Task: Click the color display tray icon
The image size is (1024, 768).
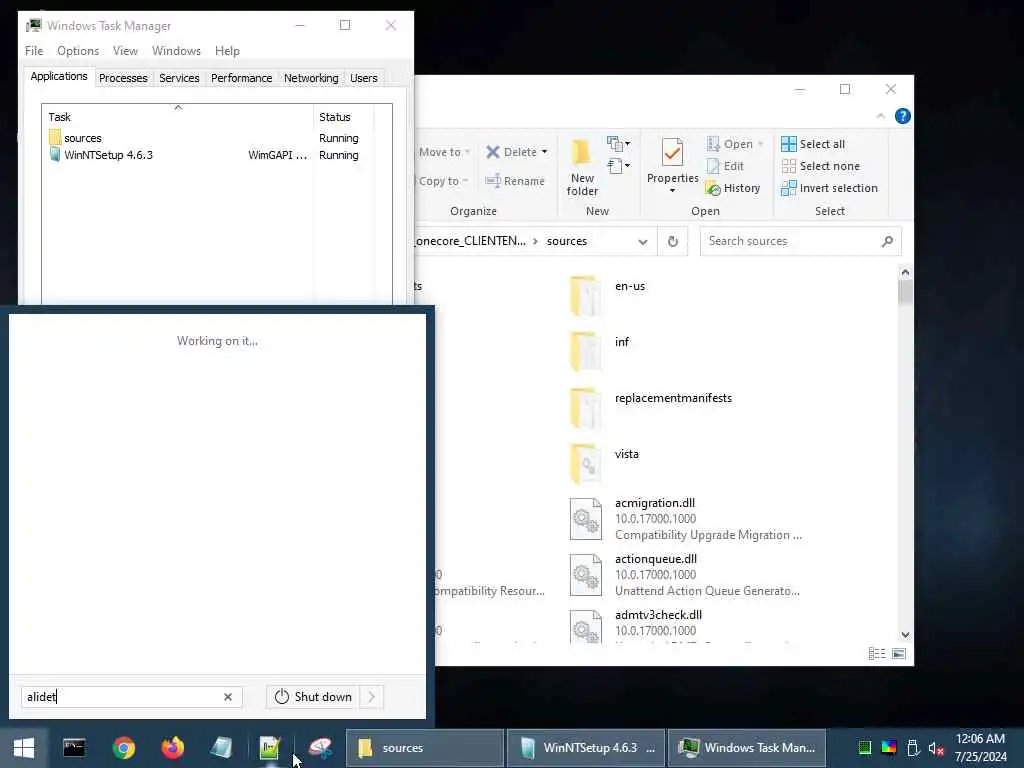Action: click(889, 748)
